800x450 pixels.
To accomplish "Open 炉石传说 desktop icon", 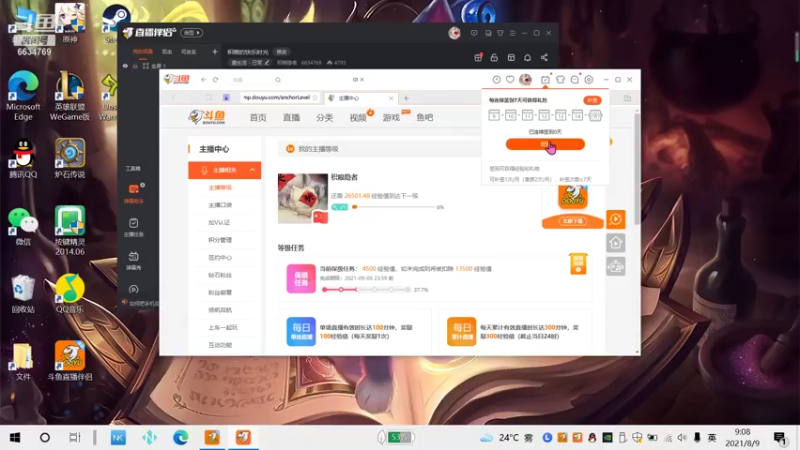I will (x=70, y=158).
